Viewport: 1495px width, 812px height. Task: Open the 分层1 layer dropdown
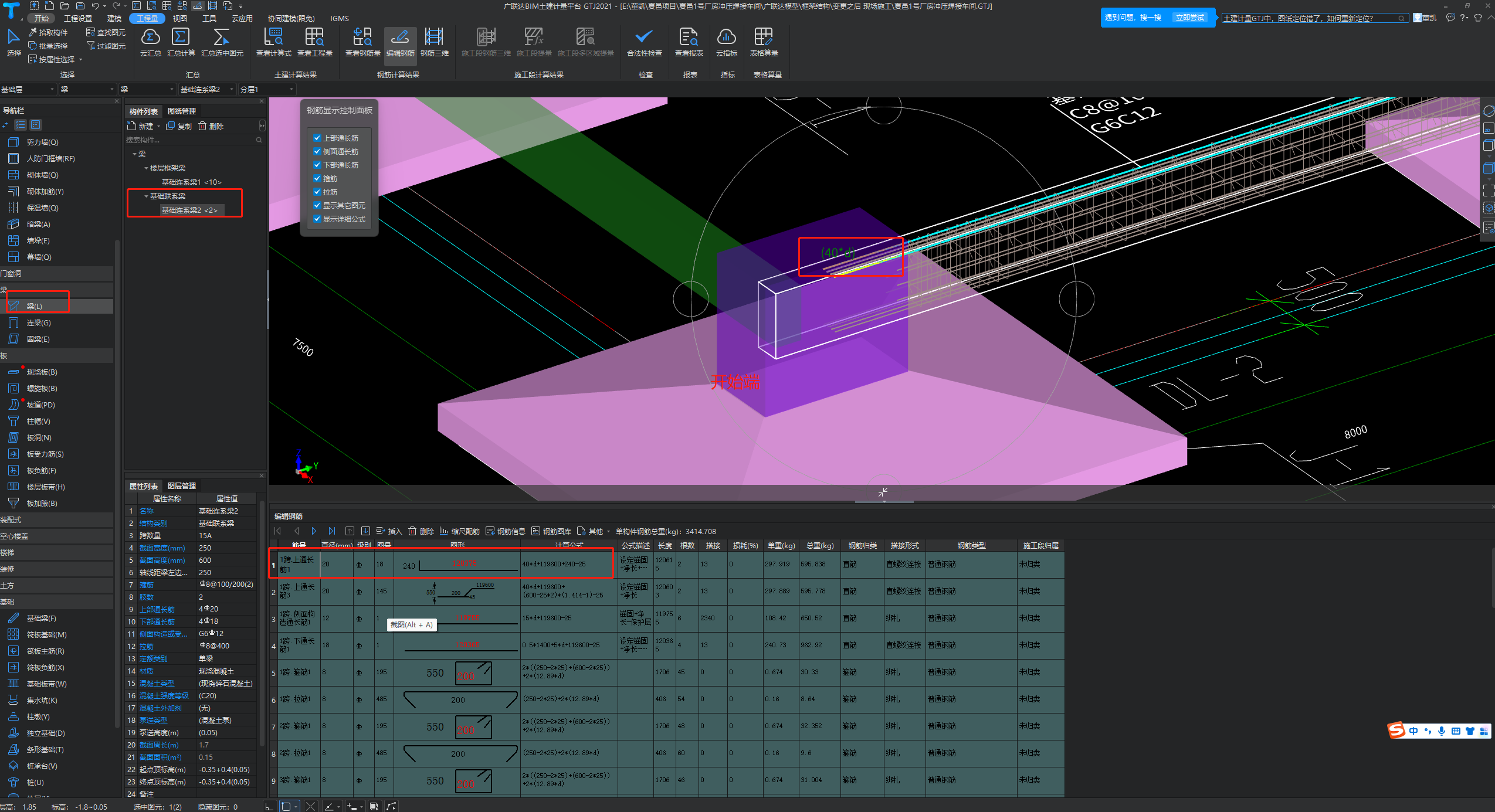click(267, 89)
